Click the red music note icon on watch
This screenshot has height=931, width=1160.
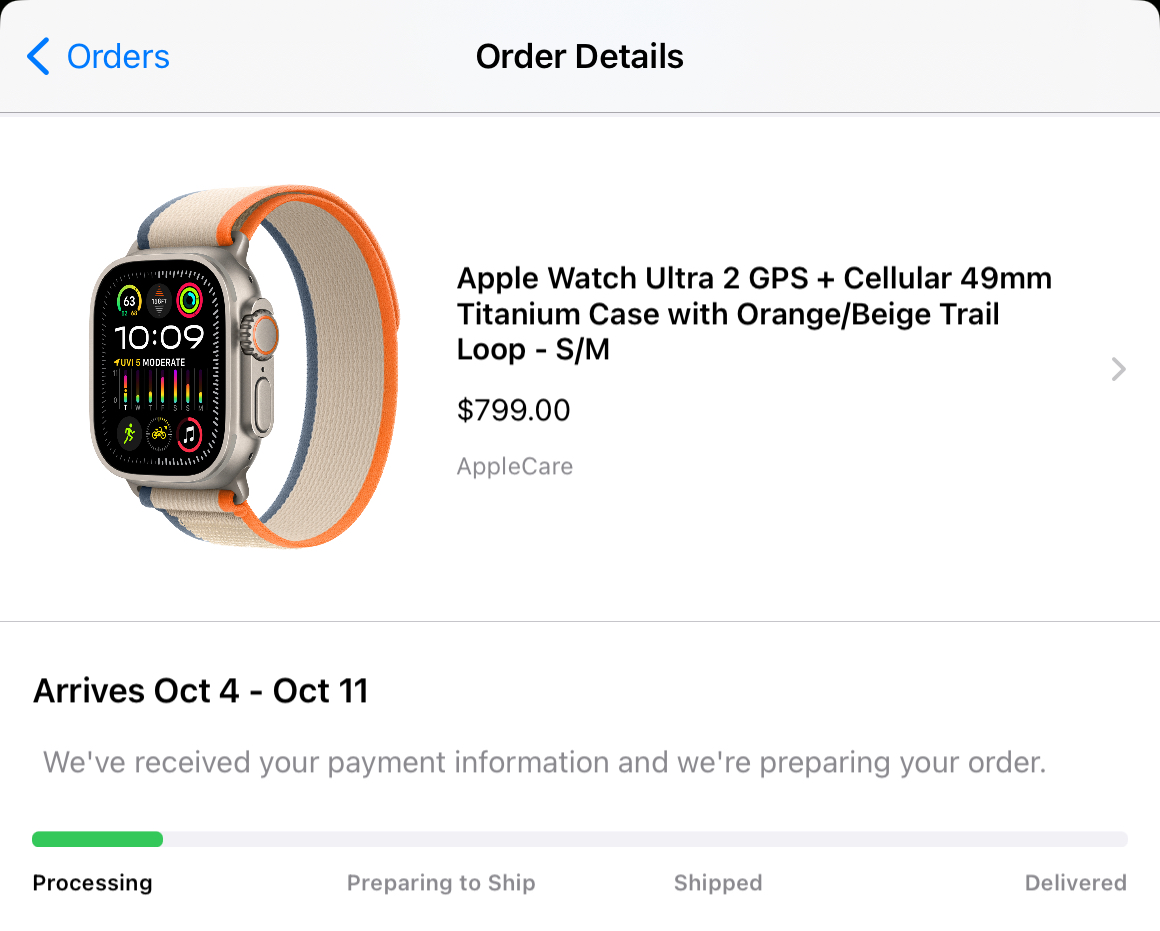pos(189,435)
